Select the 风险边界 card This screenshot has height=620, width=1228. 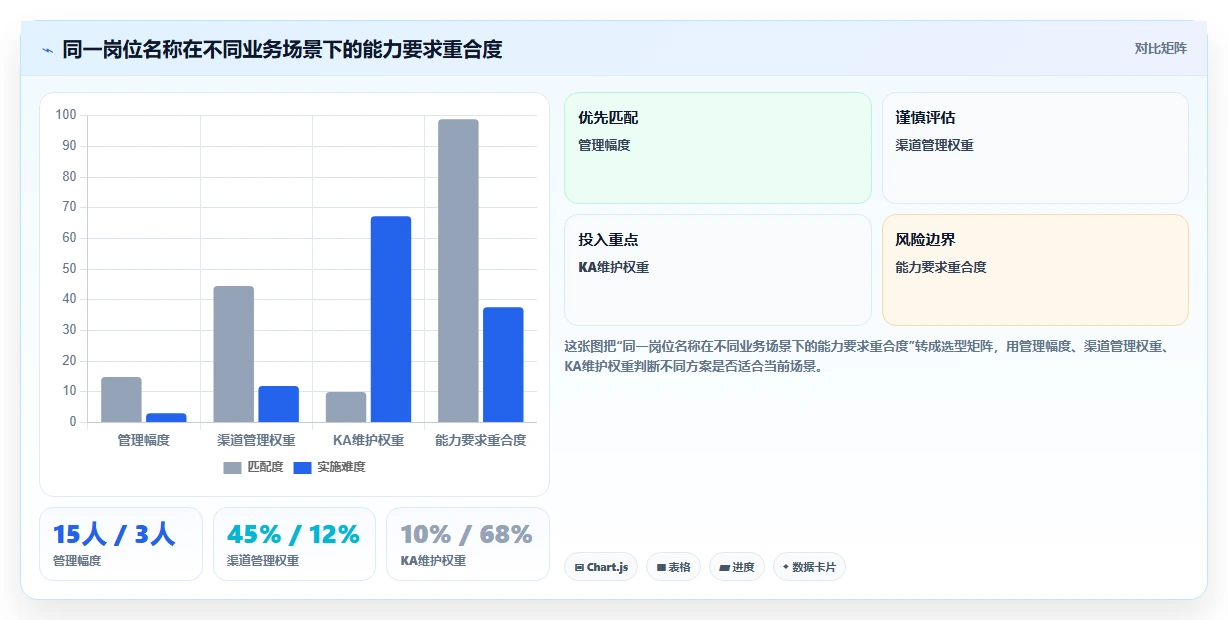[1035, 270]
